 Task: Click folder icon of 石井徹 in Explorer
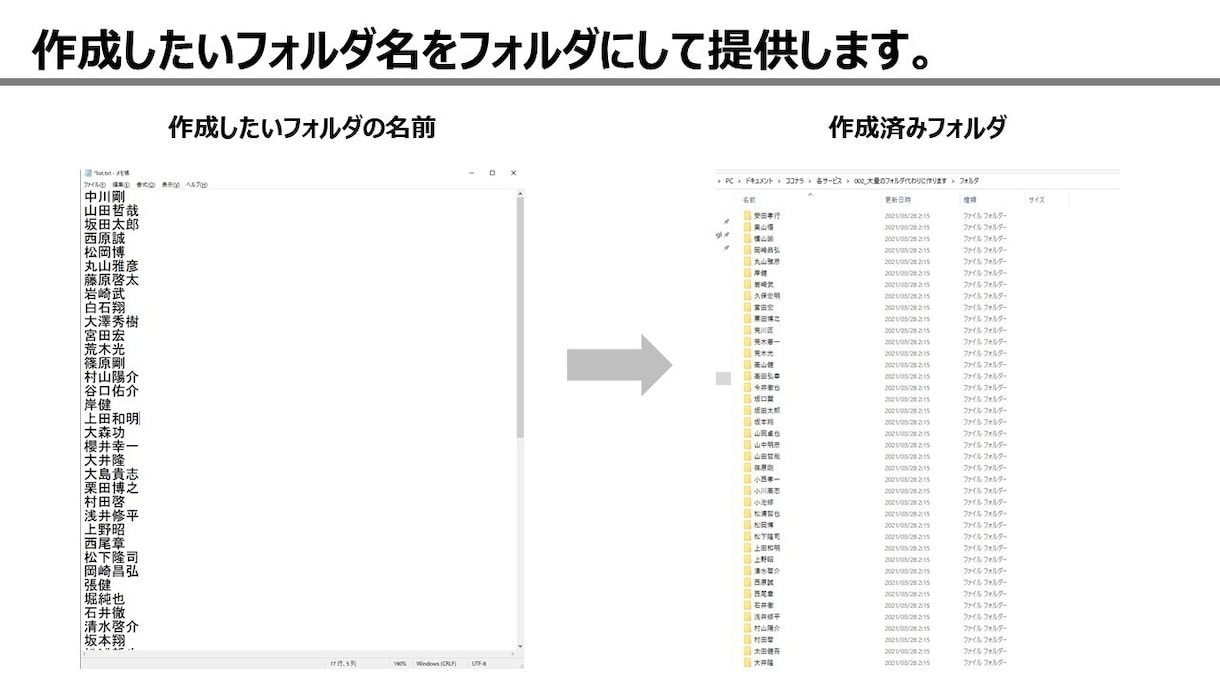click(x=747, y=605)
